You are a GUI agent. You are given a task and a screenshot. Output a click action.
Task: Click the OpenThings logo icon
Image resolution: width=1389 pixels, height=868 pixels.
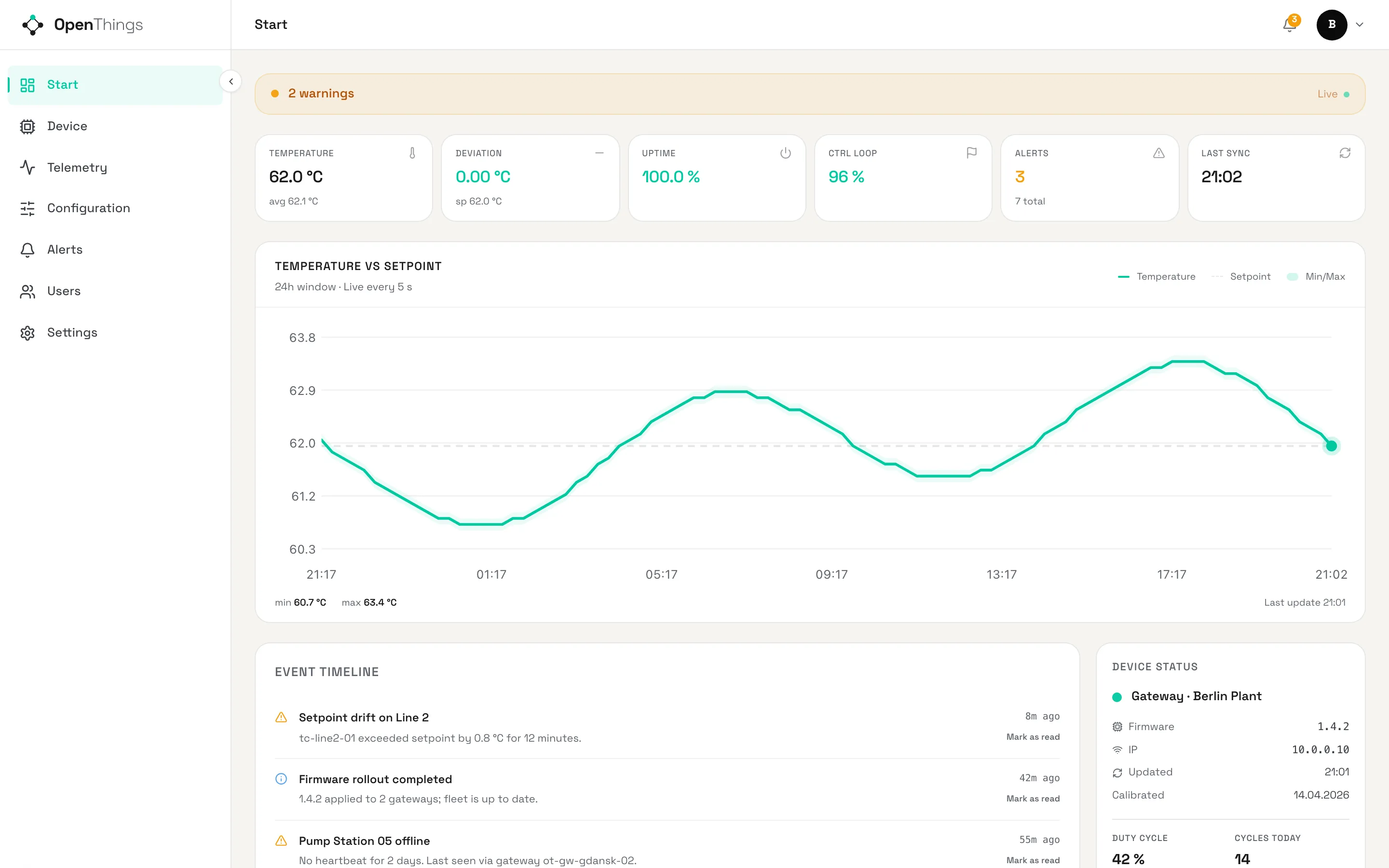click(33, 25)
